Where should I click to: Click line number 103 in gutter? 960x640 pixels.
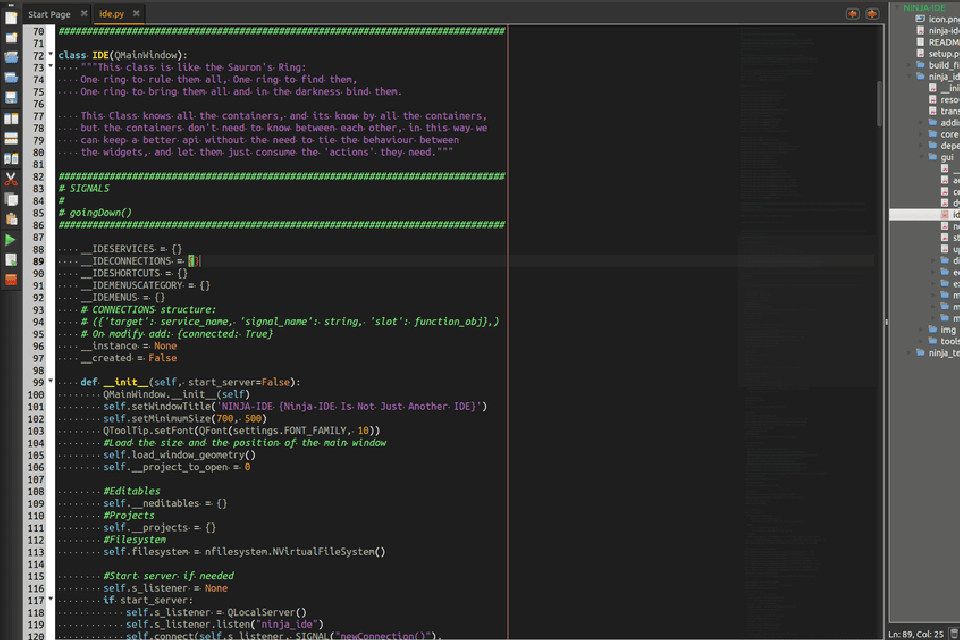coord(36,431)
